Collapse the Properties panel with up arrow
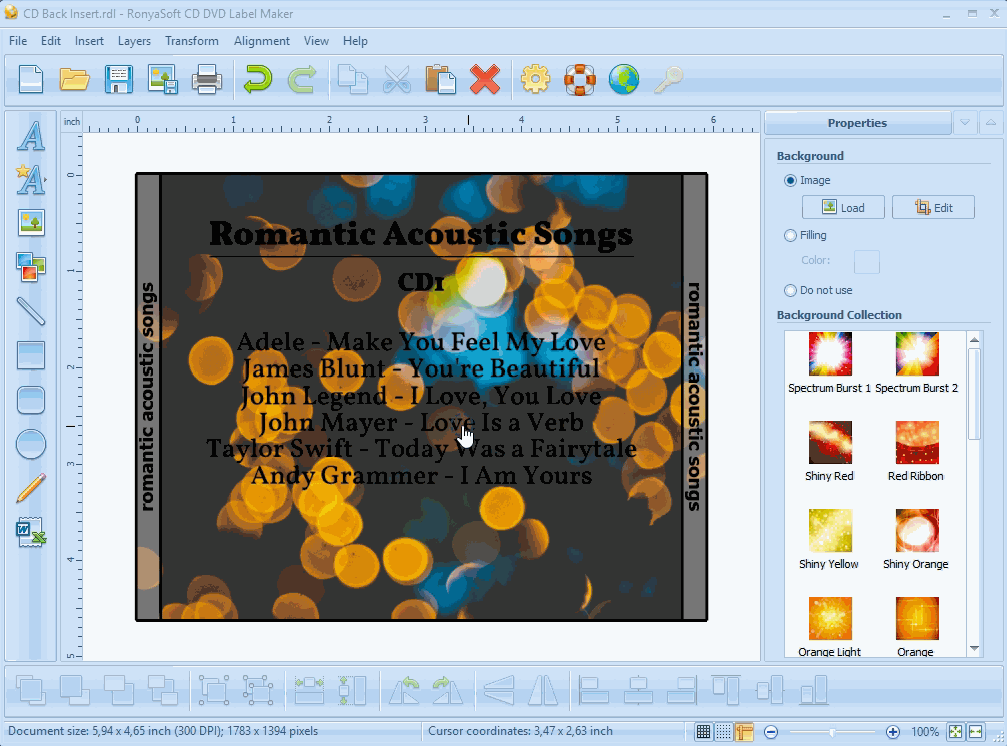 (991, 123)
